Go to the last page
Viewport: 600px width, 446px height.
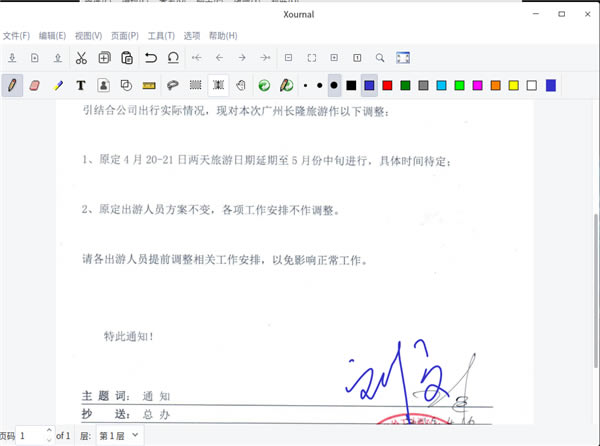[x=265, y=58]
